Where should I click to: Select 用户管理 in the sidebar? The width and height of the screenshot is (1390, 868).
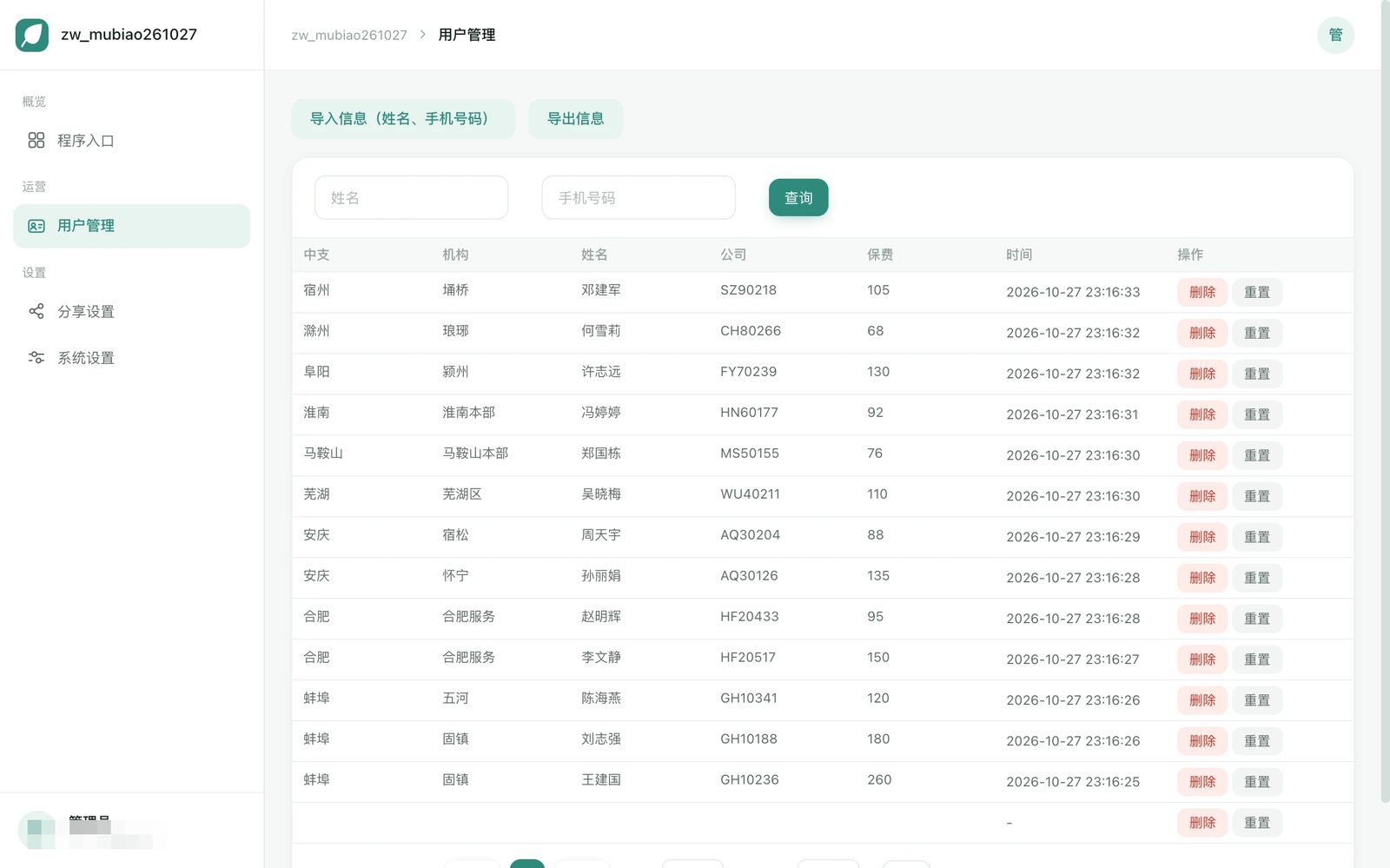click(x=132, y=226)
